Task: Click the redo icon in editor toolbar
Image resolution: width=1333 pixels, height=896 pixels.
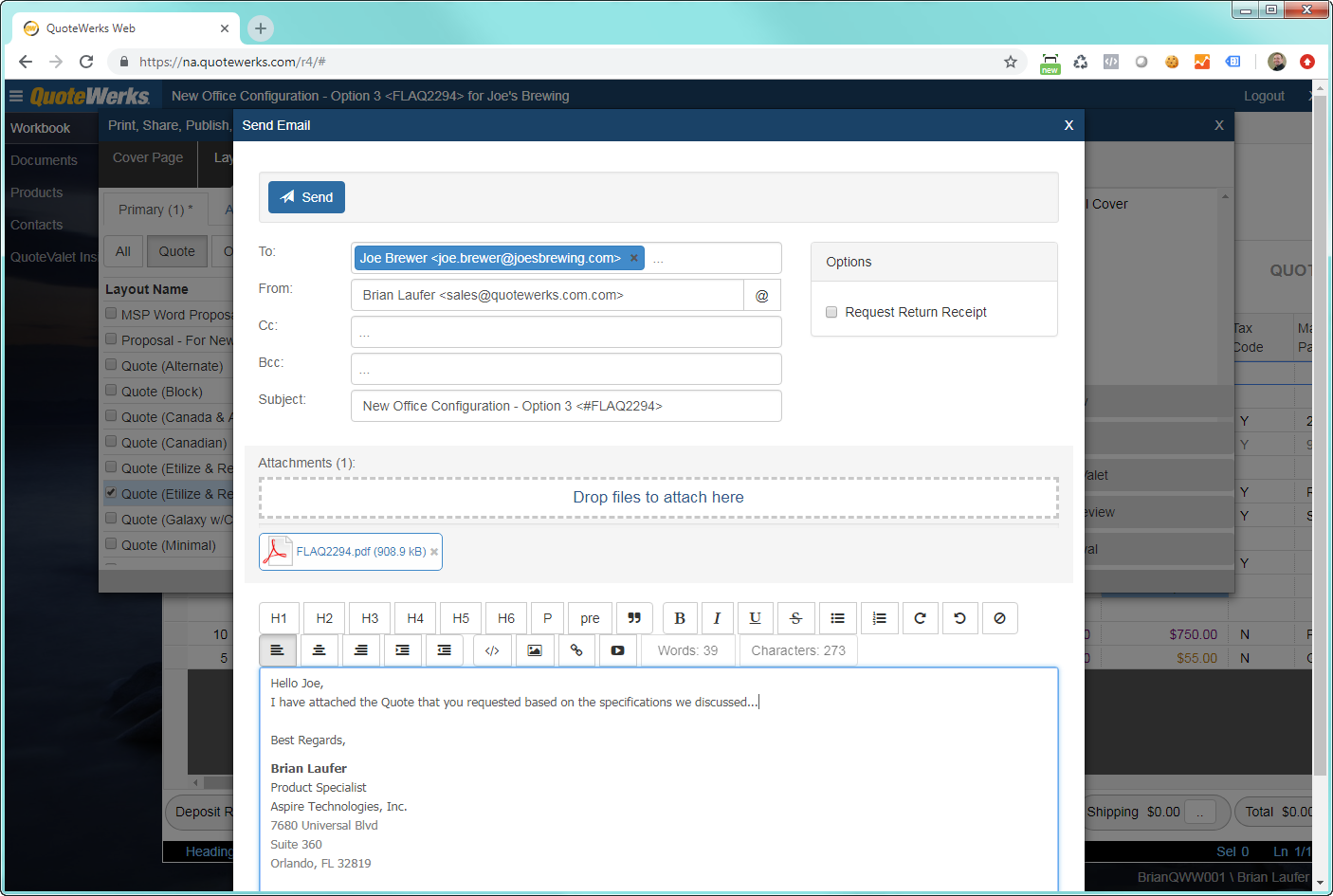Action: pos(920,618)
